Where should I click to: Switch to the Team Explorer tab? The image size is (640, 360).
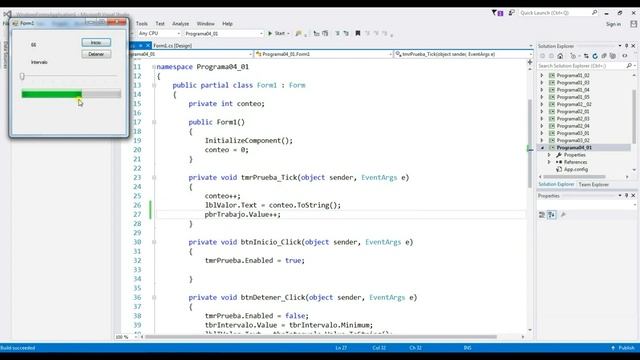[x=593, y=184]
